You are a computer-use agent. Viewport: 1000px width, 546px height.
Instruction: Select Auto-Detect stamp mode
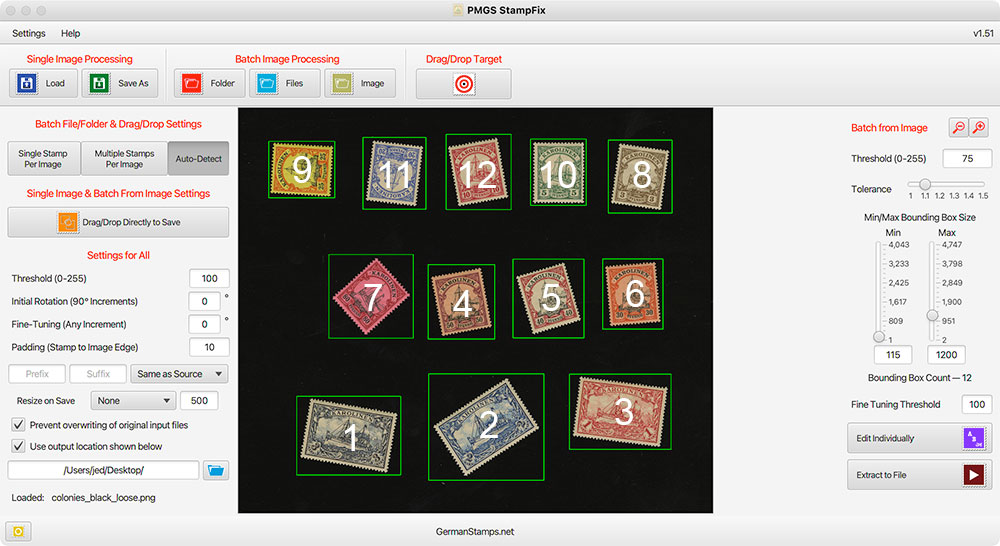[198, 158]
